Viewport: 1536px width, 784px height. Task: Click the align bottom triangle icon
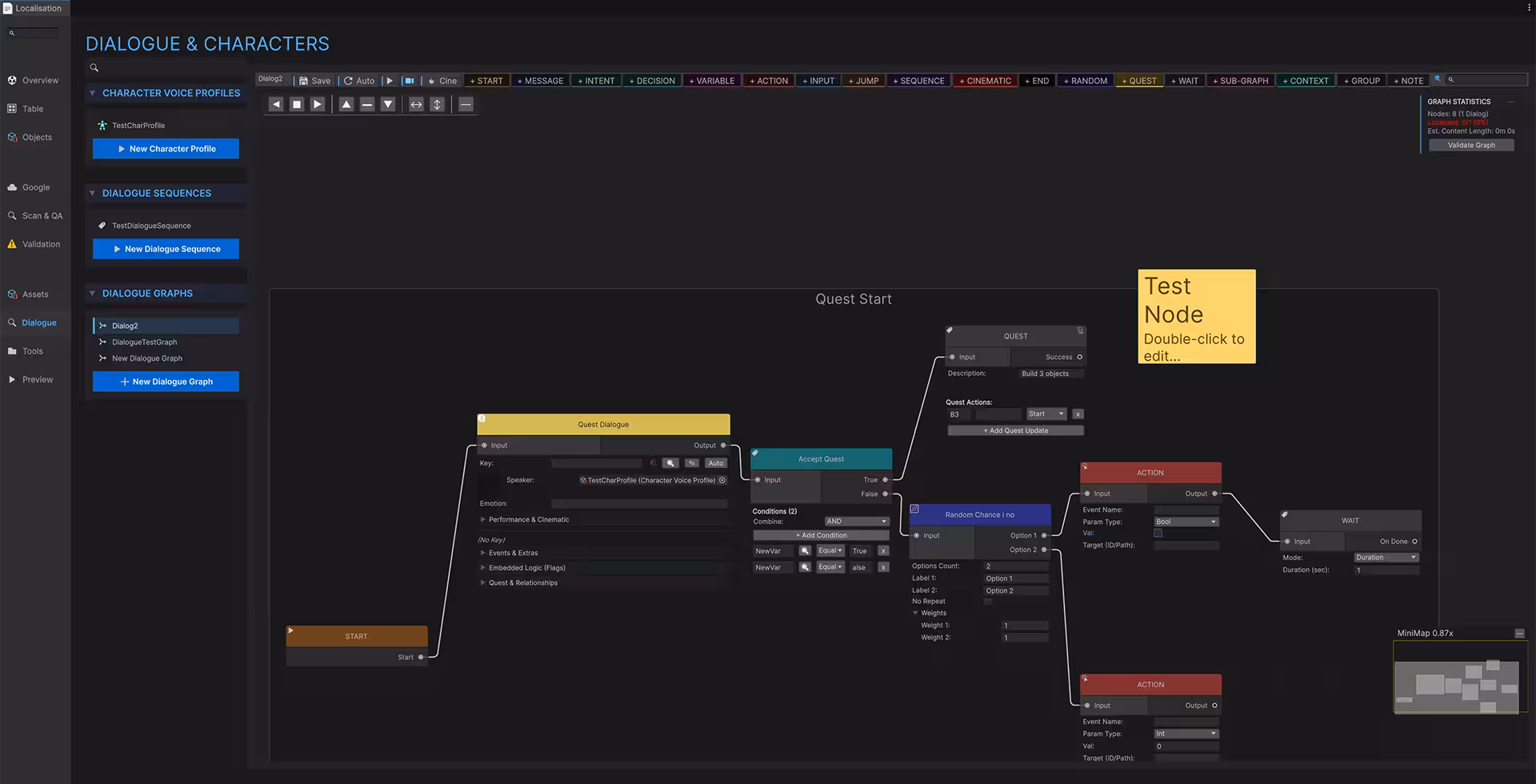tap(388, 104)
